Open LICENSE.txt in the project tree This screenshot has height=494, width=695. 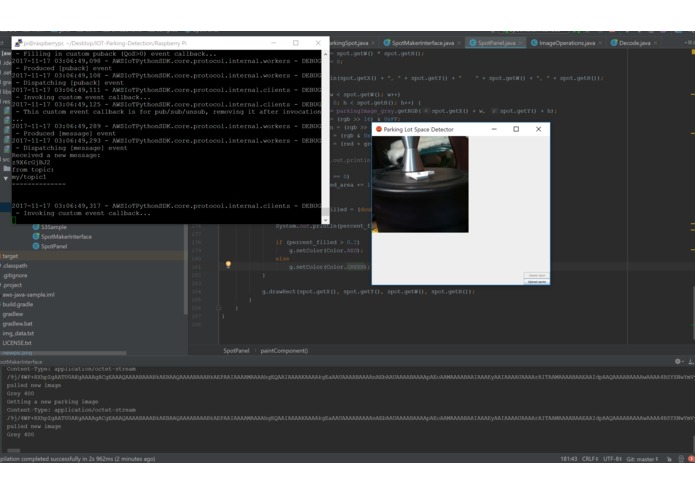pyautogui.click(x=17, y=343)
